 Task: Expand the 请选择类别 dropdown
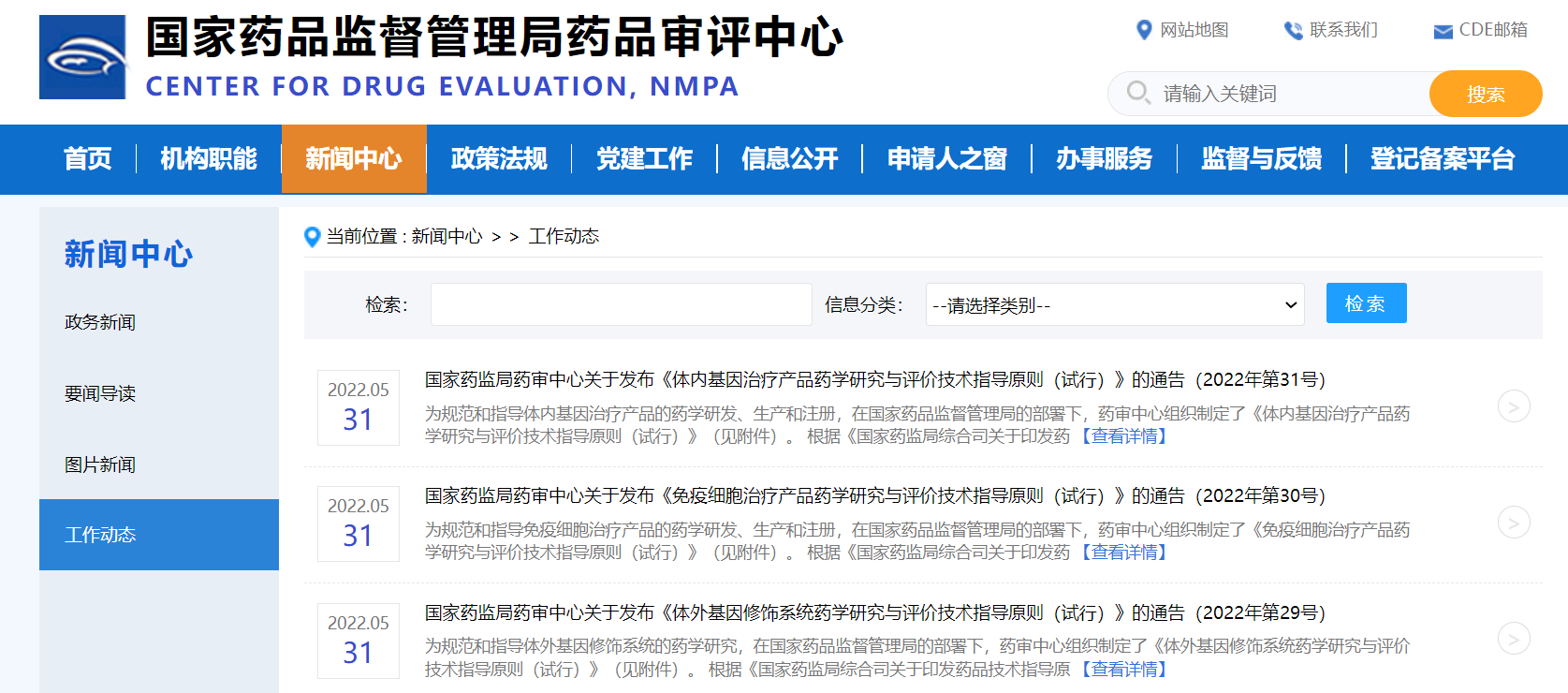1115,304
